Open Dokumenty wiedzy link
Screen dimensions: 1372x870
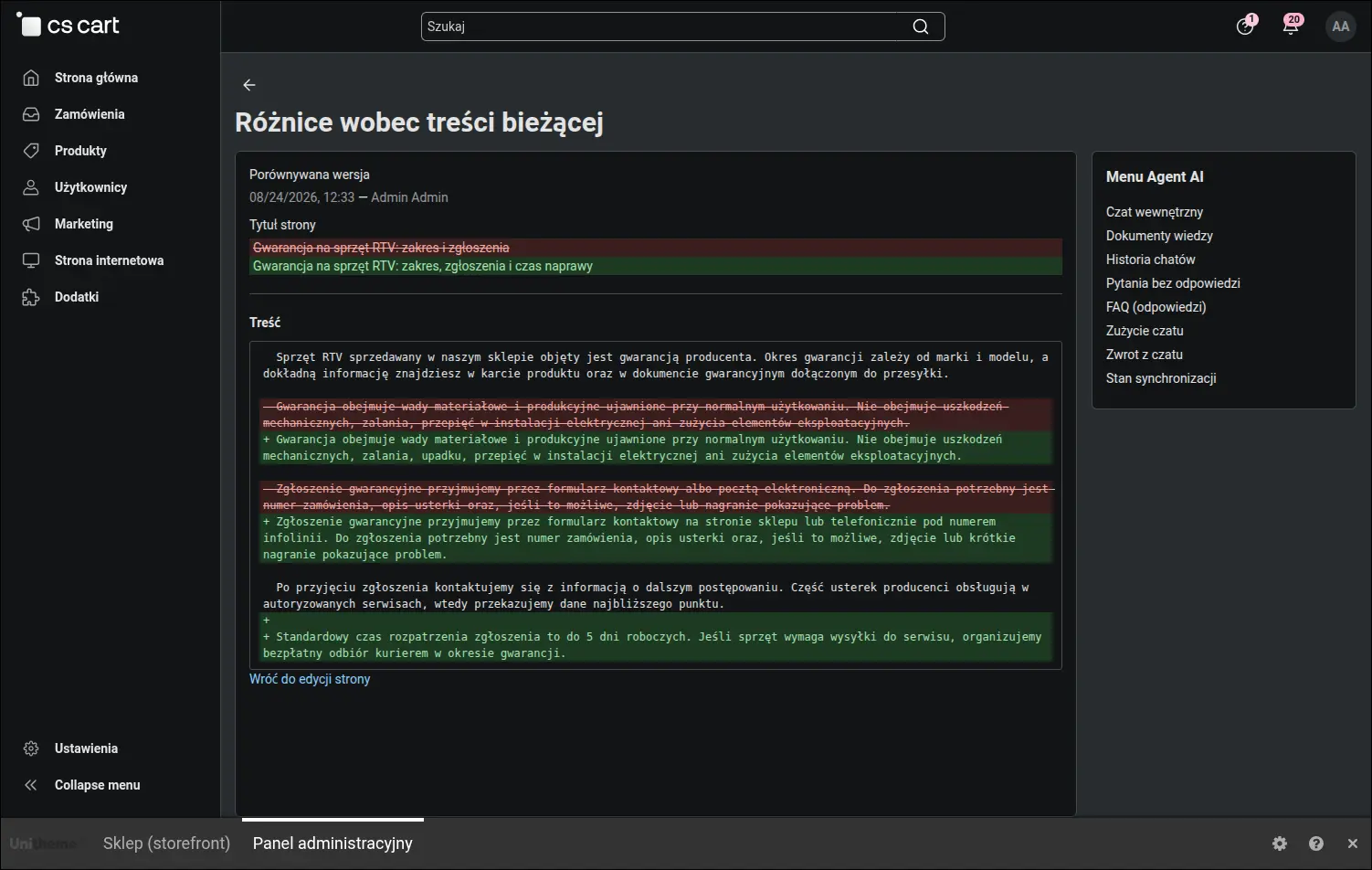pos(1159,236)
